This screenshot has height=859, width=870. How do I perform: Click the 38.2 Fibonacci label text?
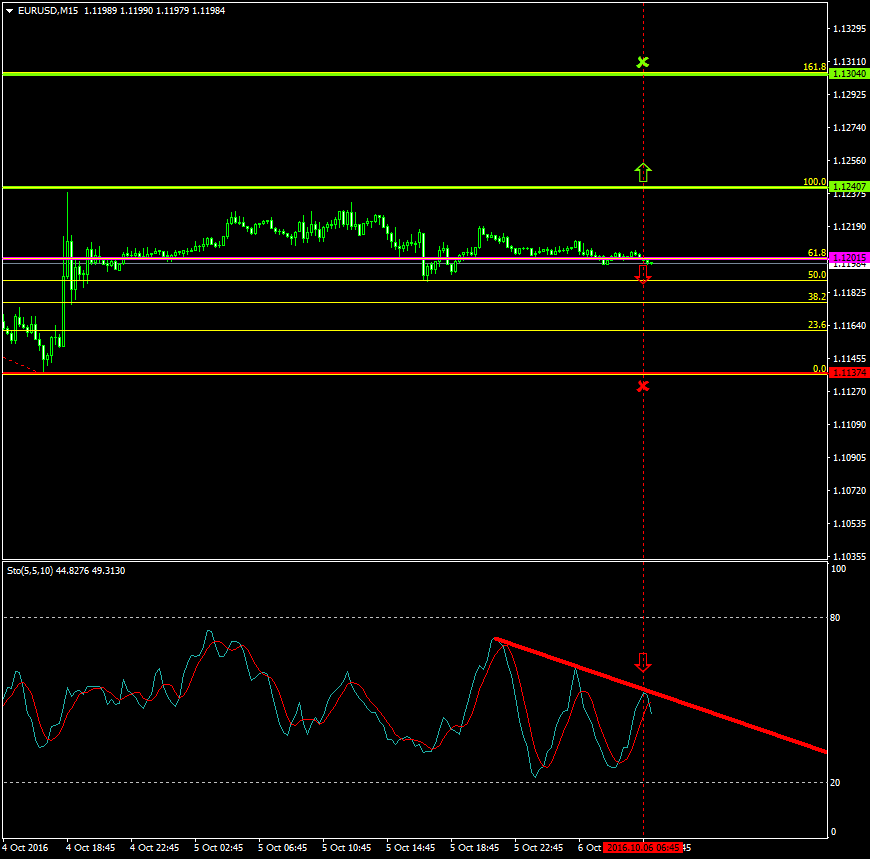(815, 296)
